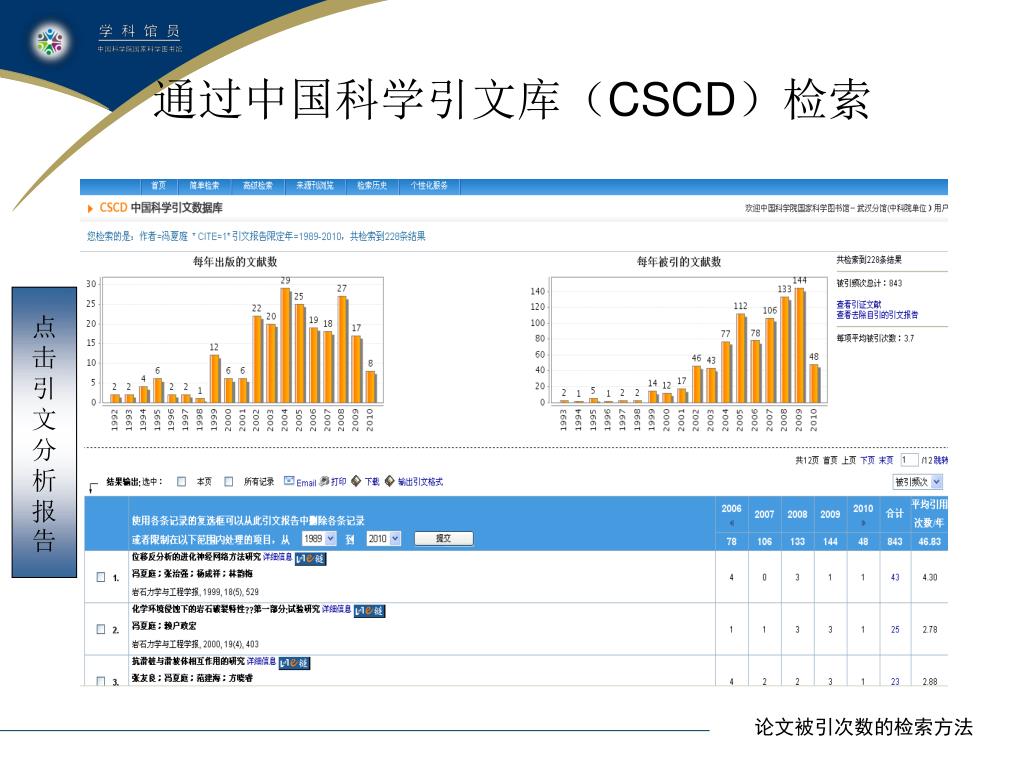Click total citations 25 for record 2
The height and width of the screenshot is (768, 1024).
pos(895,630)
